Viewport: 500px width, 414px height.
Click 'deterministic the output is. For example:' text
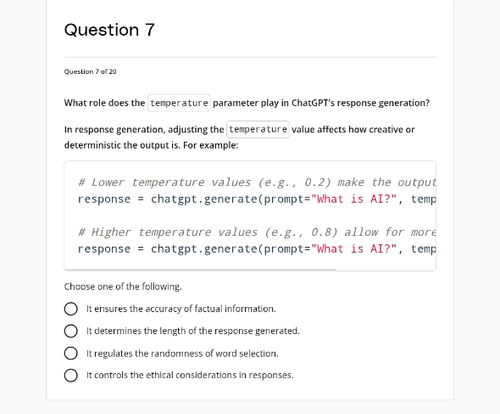click(151, 146)
